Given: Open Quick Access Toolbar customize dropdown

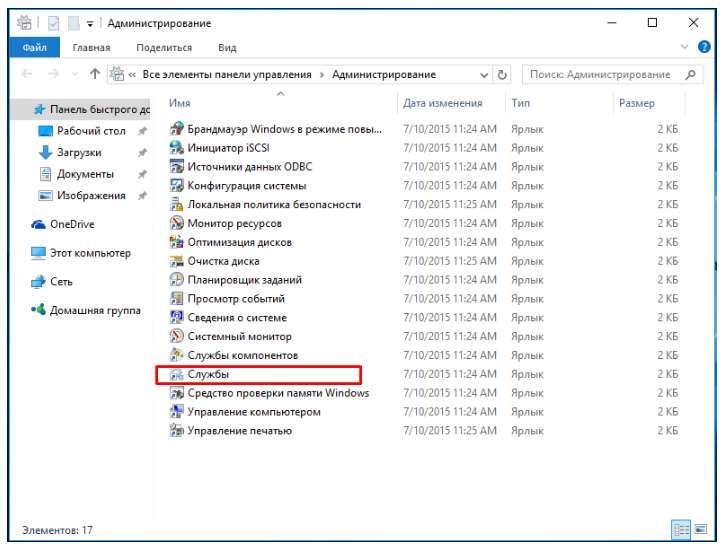Looking at the screenshot, I should click(x=90, y=24).
